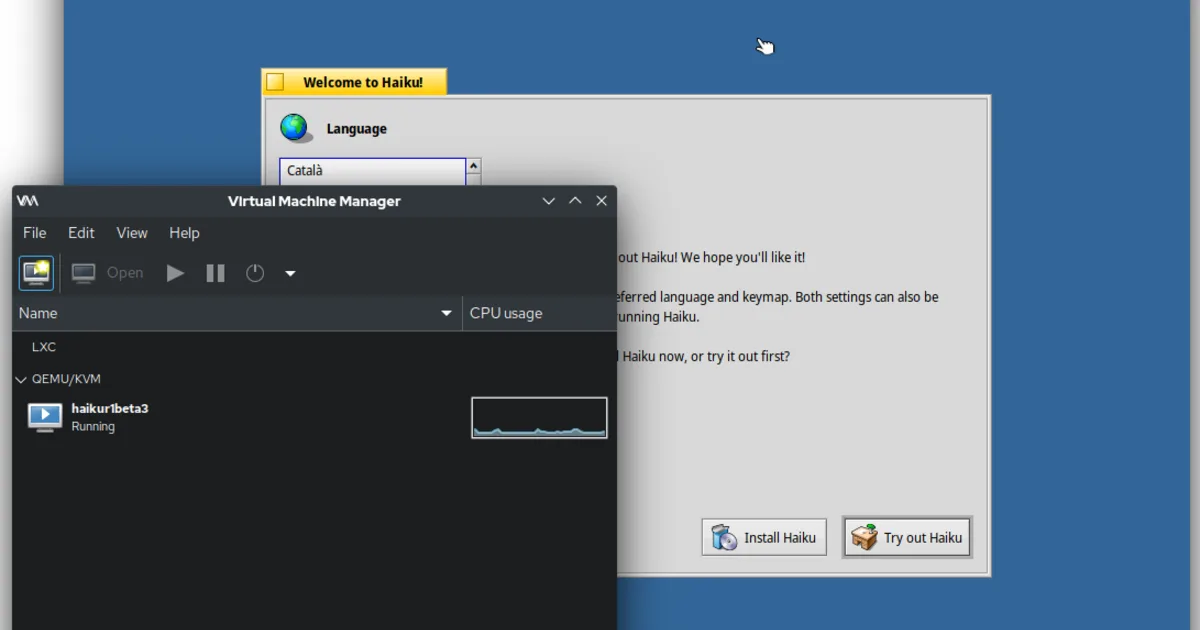Close the Virtual Machine Manager window
This screenshot has height=630, width=1200.
tap(602, 201)
